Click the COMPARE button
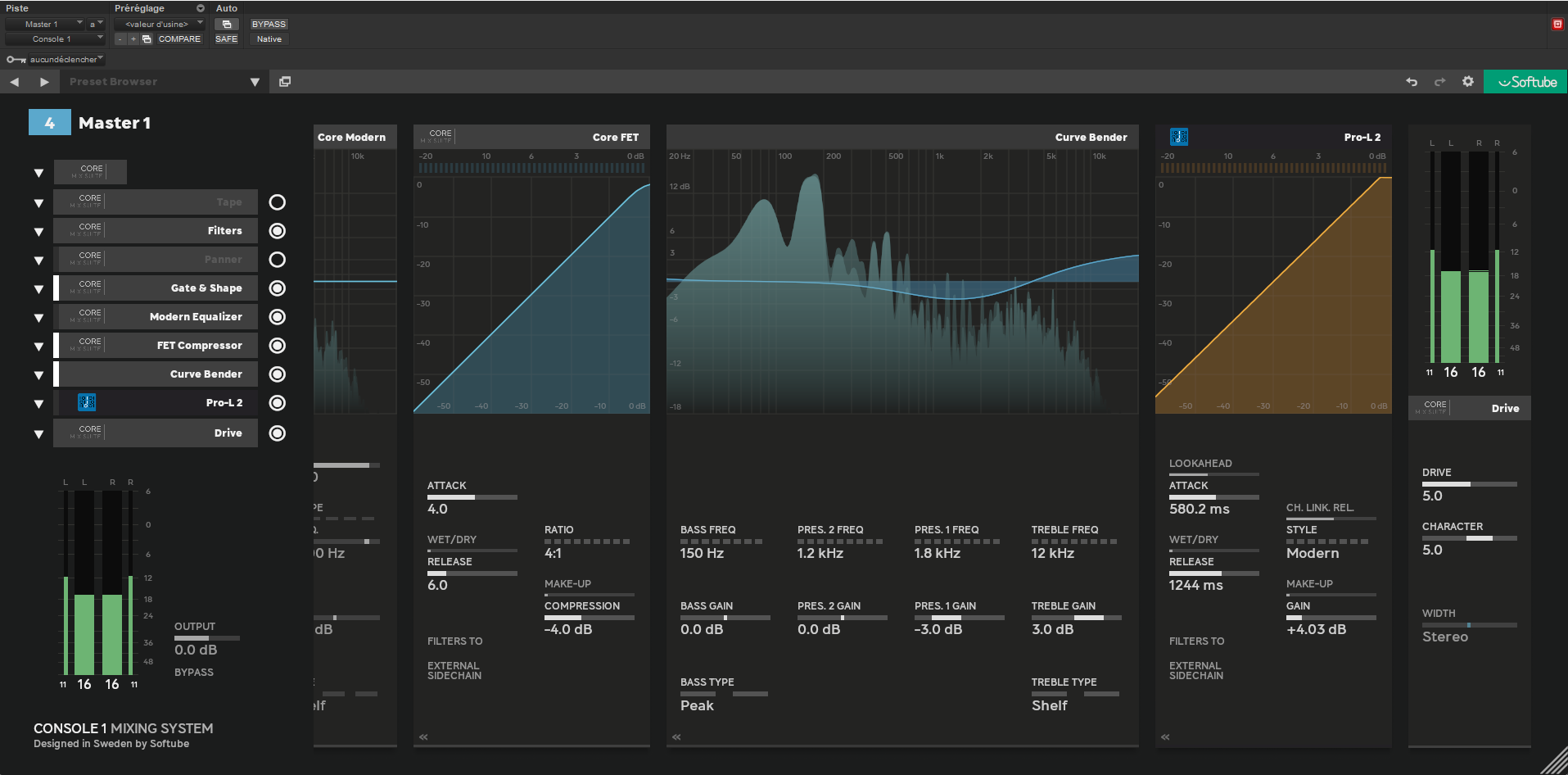This screenshot has height=775, width=1568. [179, 39]
